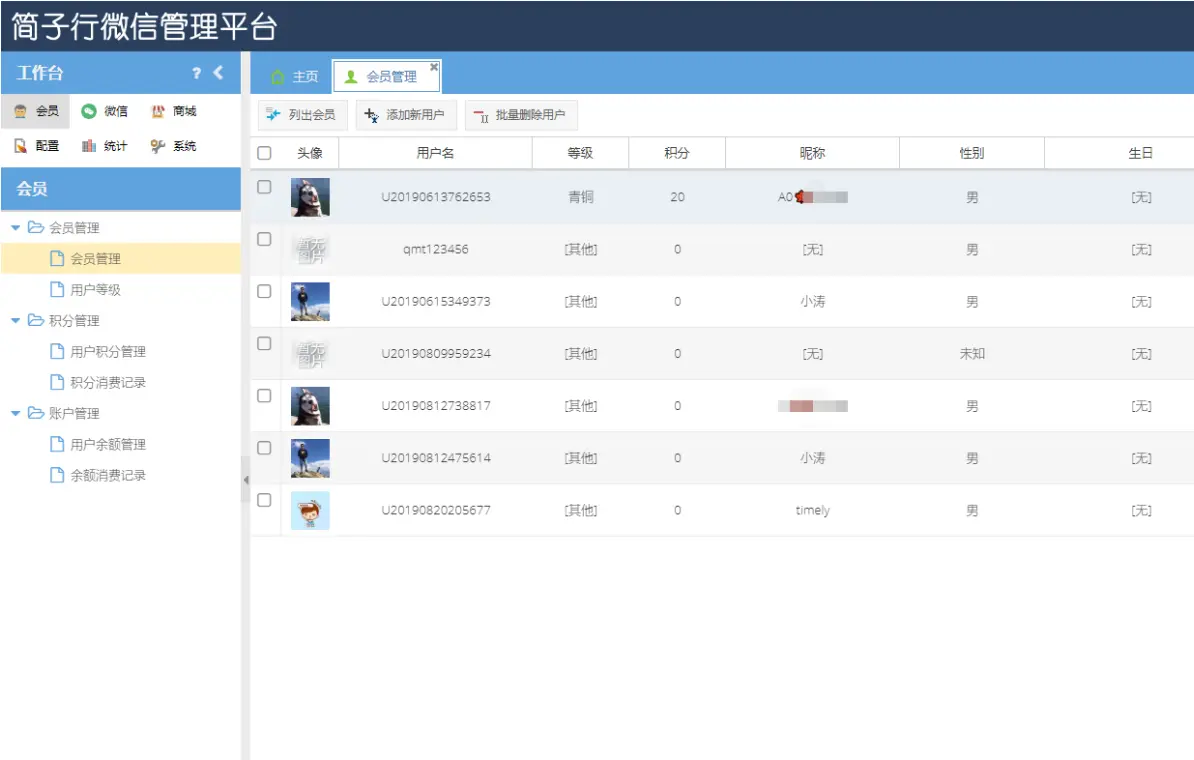Open 用户余额管理 in the sidebar tree
Viewport: 1194px width, 760px height.
pyautogui.click(x=107, y=444)
